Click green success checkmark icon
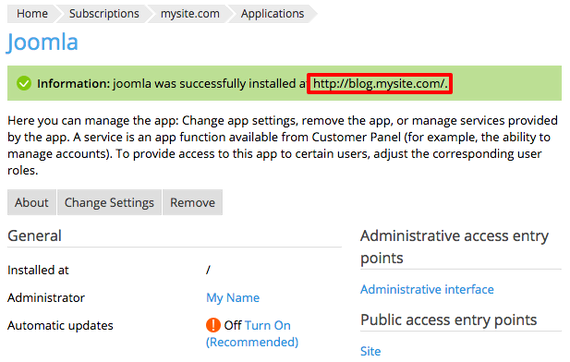The image size is (570, 362). tap(24, 84)
